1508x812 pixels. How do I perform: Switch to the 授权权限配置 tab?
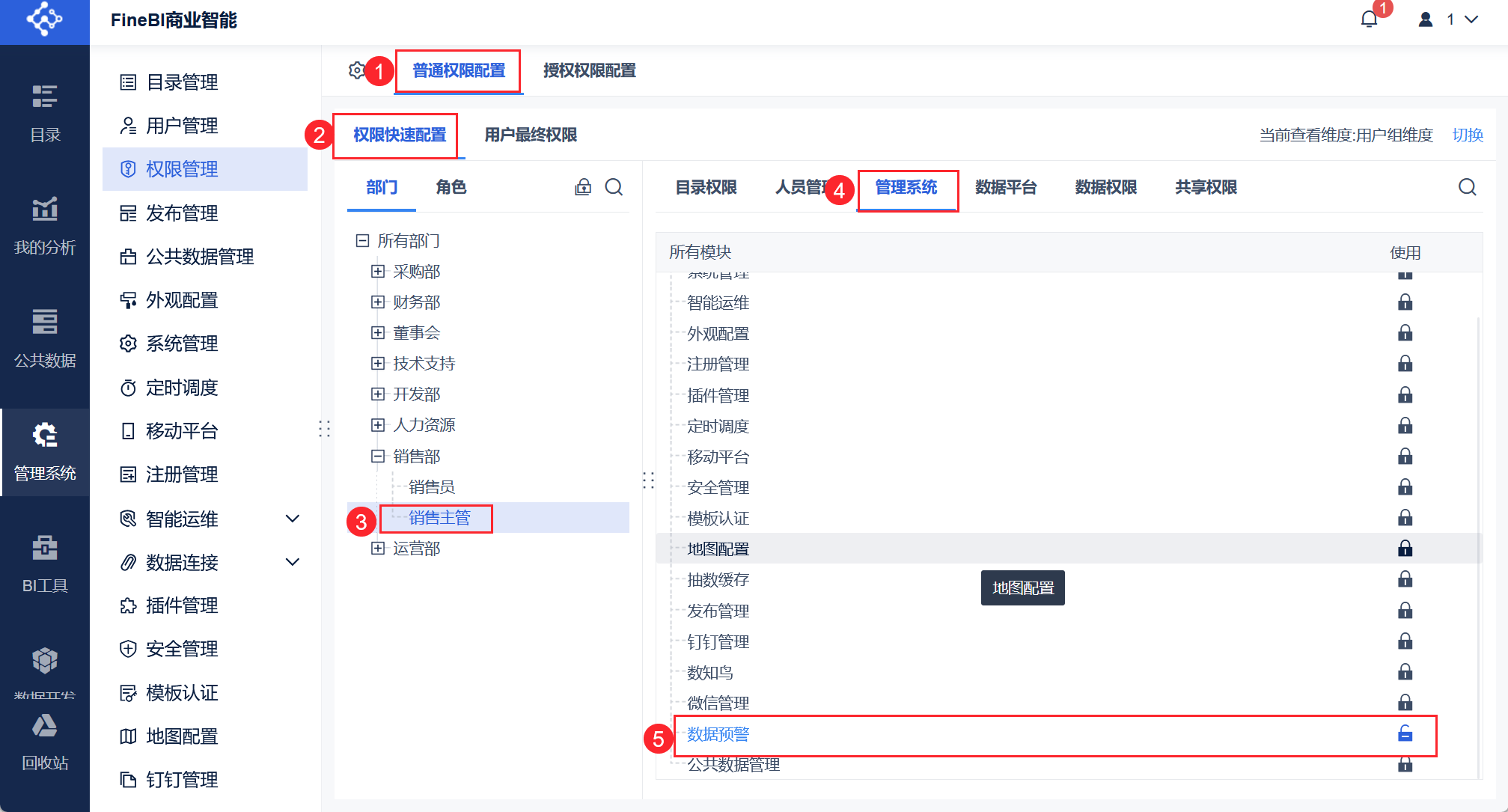[589, 70]
